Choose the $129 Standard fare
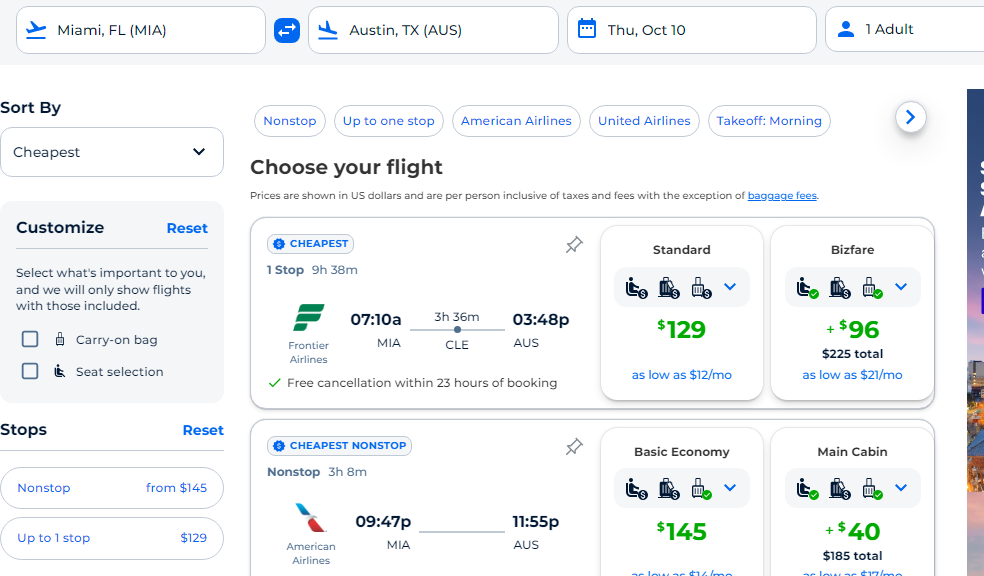984x576 pixels. pos(682,329)
